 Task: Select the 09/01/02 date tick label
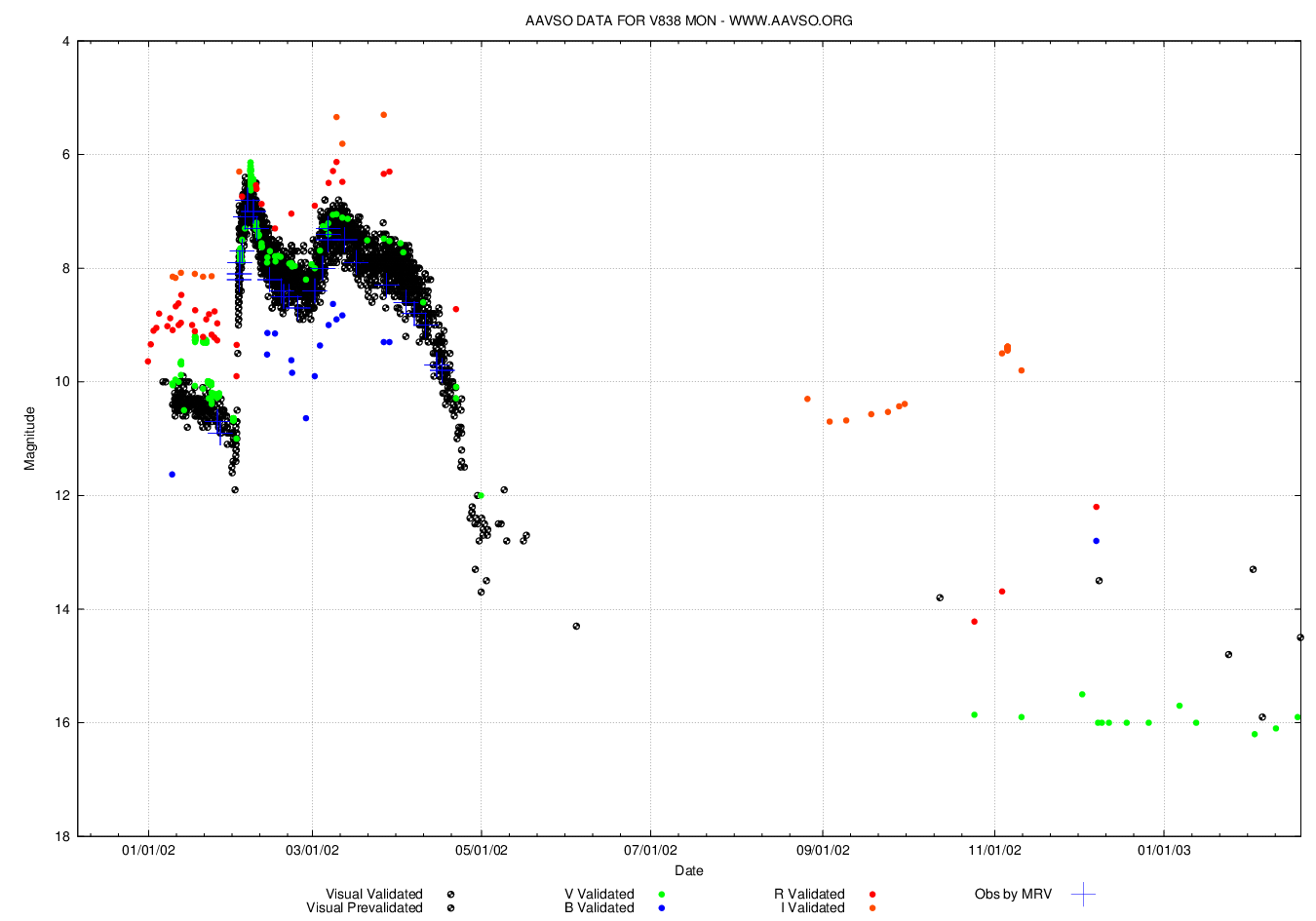[823, 850]
